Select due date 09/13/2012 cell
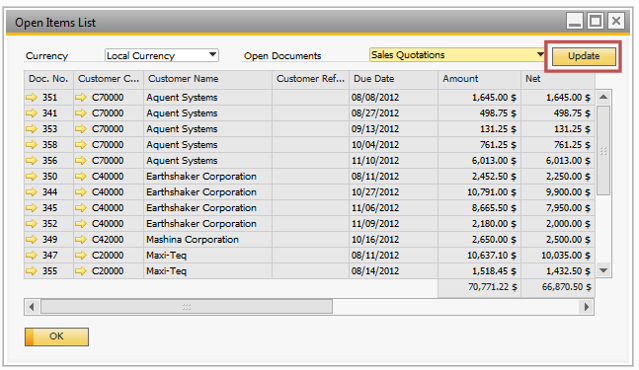This screenshot has height=370, width=639. pos(393,129)
